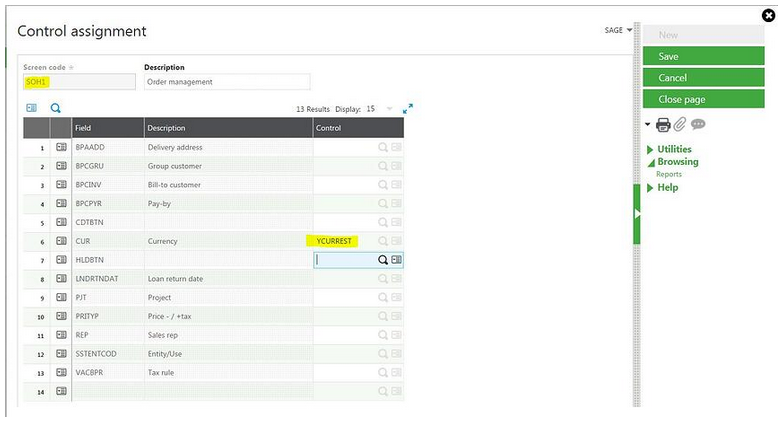Image resolution: width=783 pixels, height=423 pixels.
Task: Open the dropdown arrow beside print icon
Action: click(648, 125)
